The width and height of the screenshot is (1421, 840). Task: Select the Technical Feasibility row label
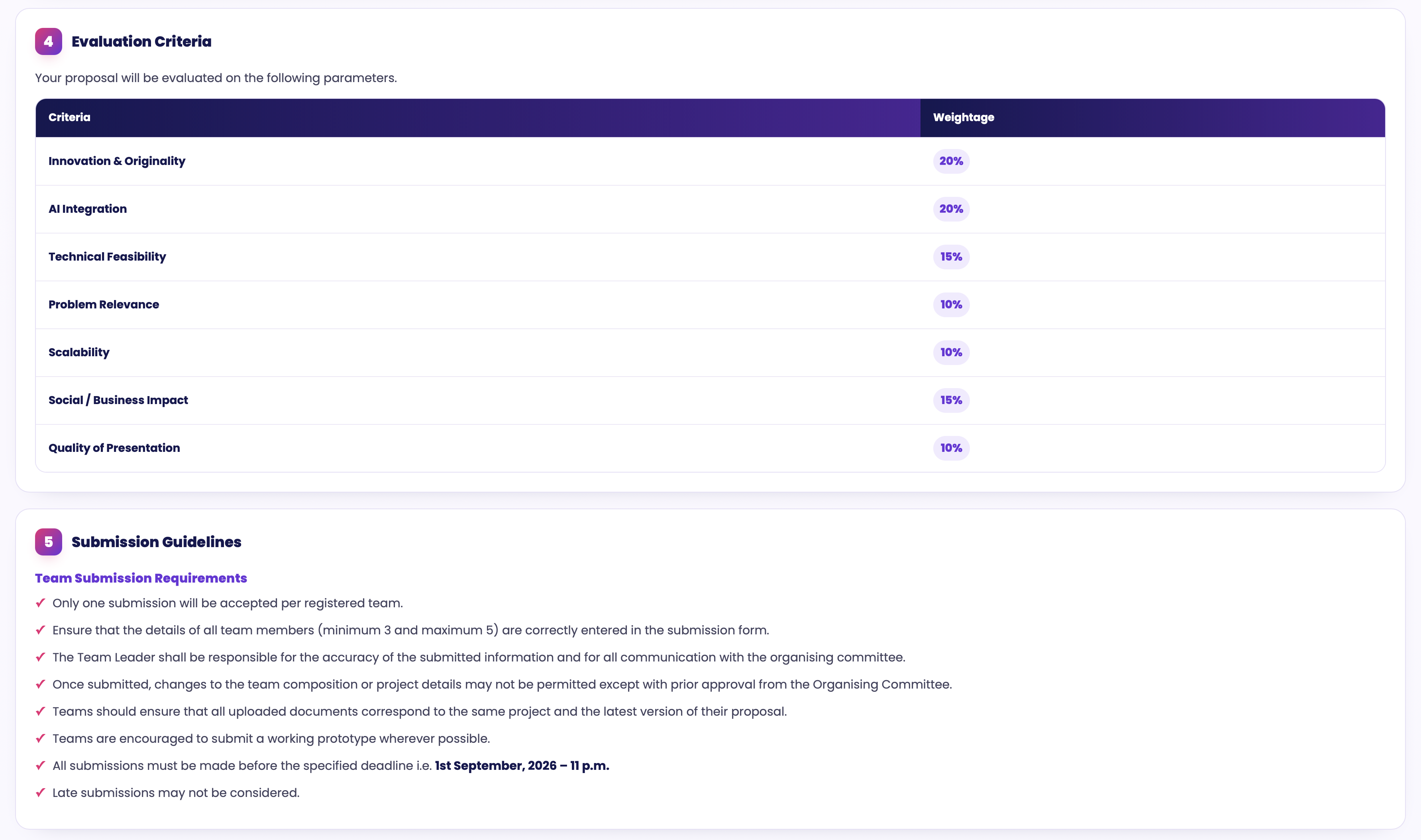[108, 256]
